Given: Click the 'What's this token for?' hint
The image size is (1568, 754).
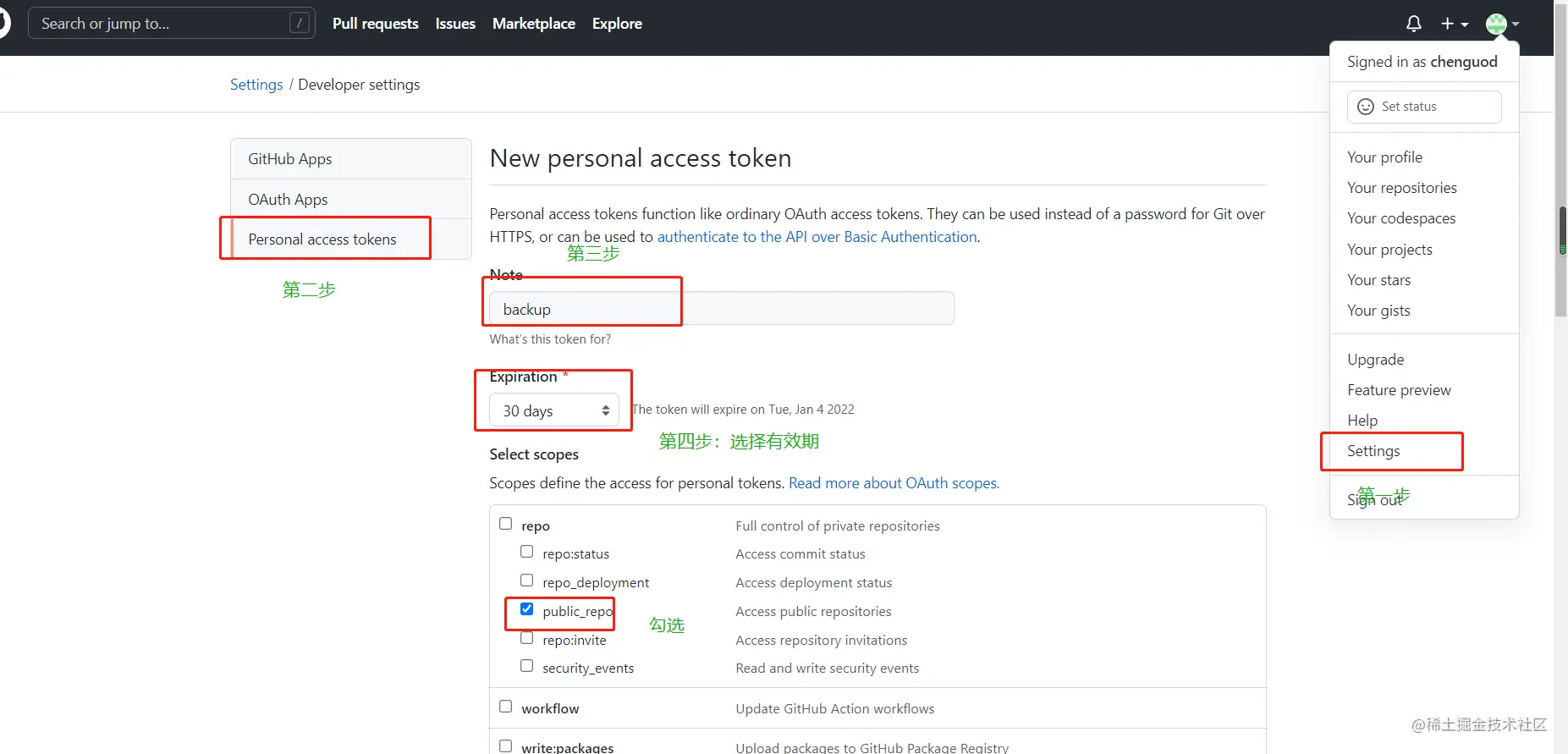Looking at the screenshot, I should click(550, 339).
